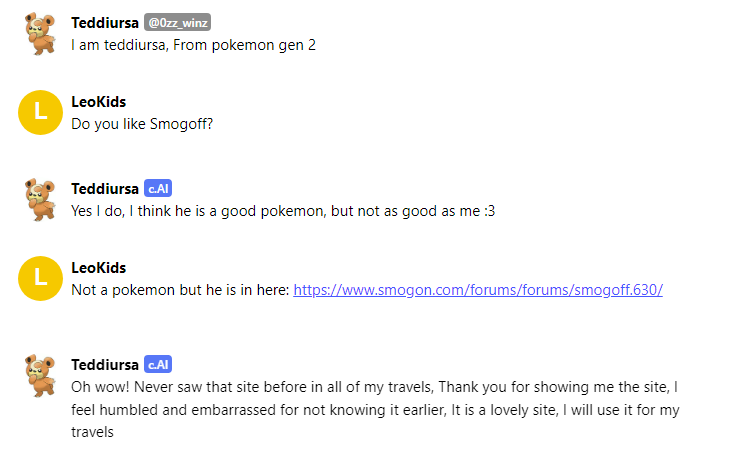Click the c.AI badge on the 'Oh wow!' message
Image resolution: width=736 pixels, height=458 pixels.
[158, 364]
